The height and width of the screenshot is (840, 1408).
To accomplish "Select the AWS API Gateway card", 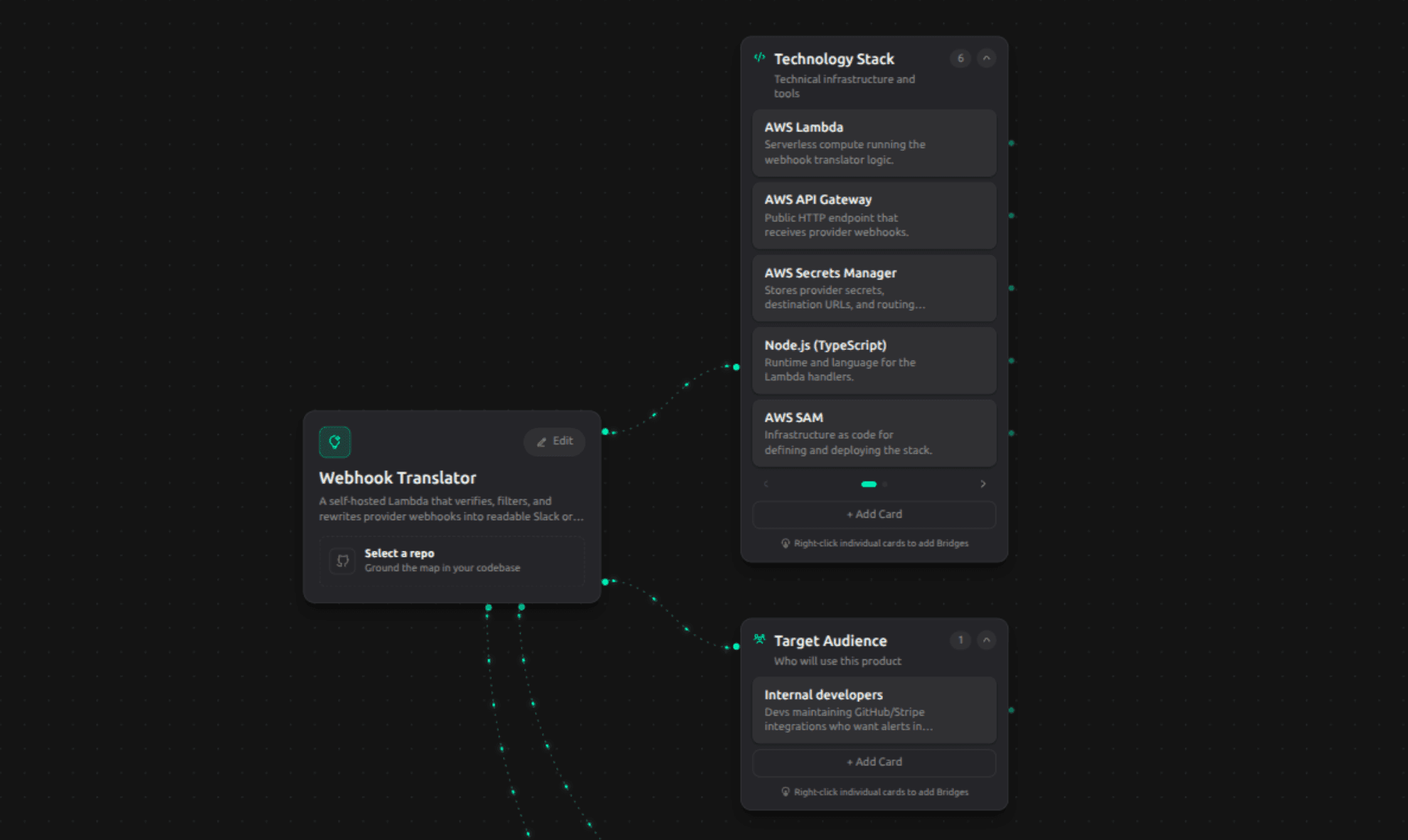I will (x=874, y=216).
